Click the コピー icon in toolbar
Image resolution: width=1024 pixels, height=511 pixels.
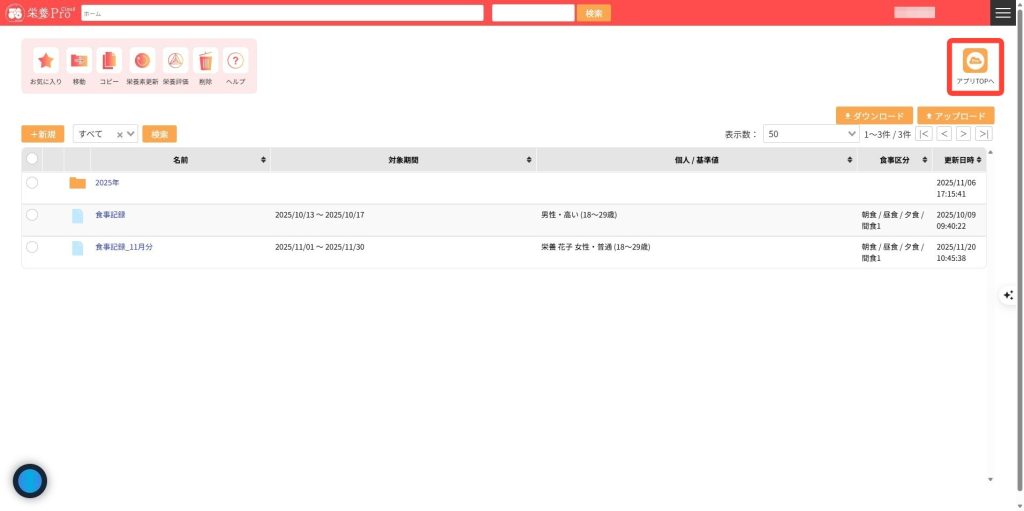point(109,61)
